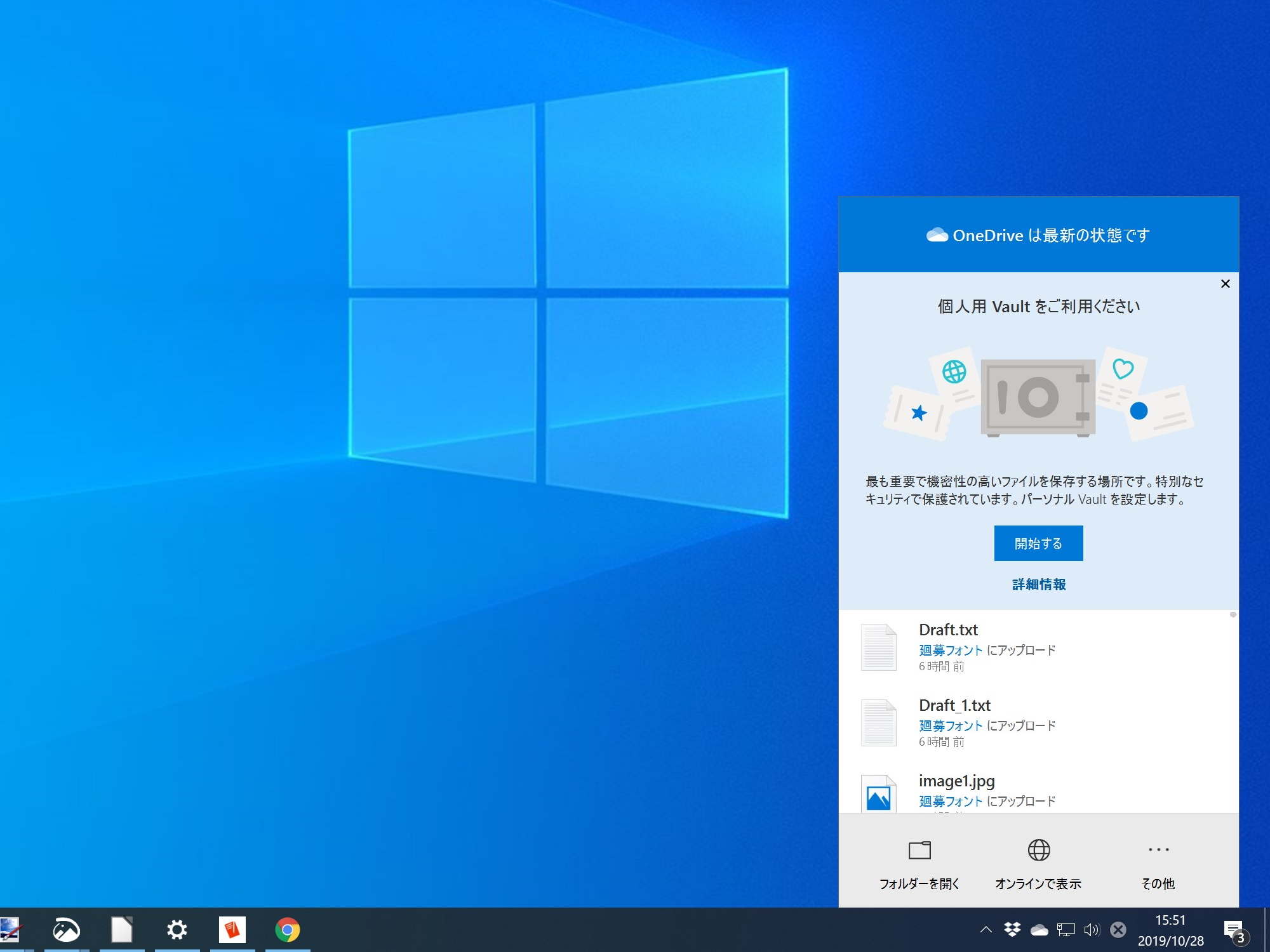Dismiss the Vault banner with ×
This screenshot has height=952, width=1270.
[1226, 284]
